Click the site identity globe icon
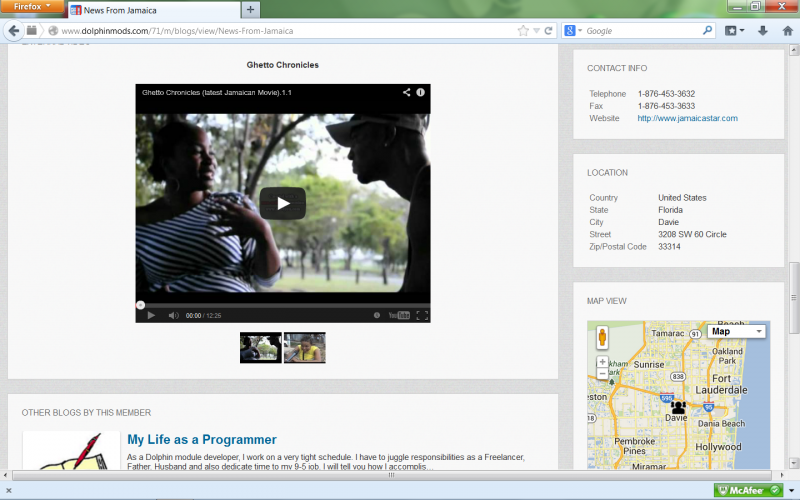Screen dimensions: 800x500 click(53, 31)
